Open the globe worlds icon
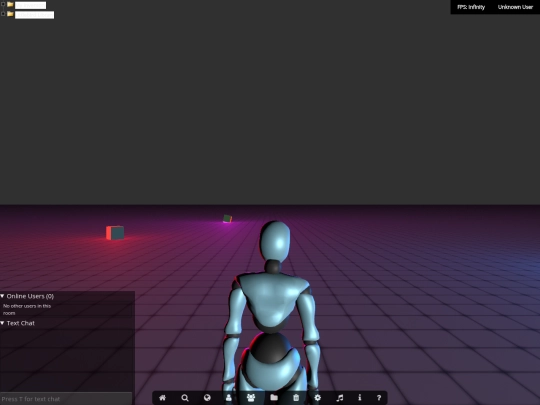Viewport: 540px width, 405px height. point(207,398)
